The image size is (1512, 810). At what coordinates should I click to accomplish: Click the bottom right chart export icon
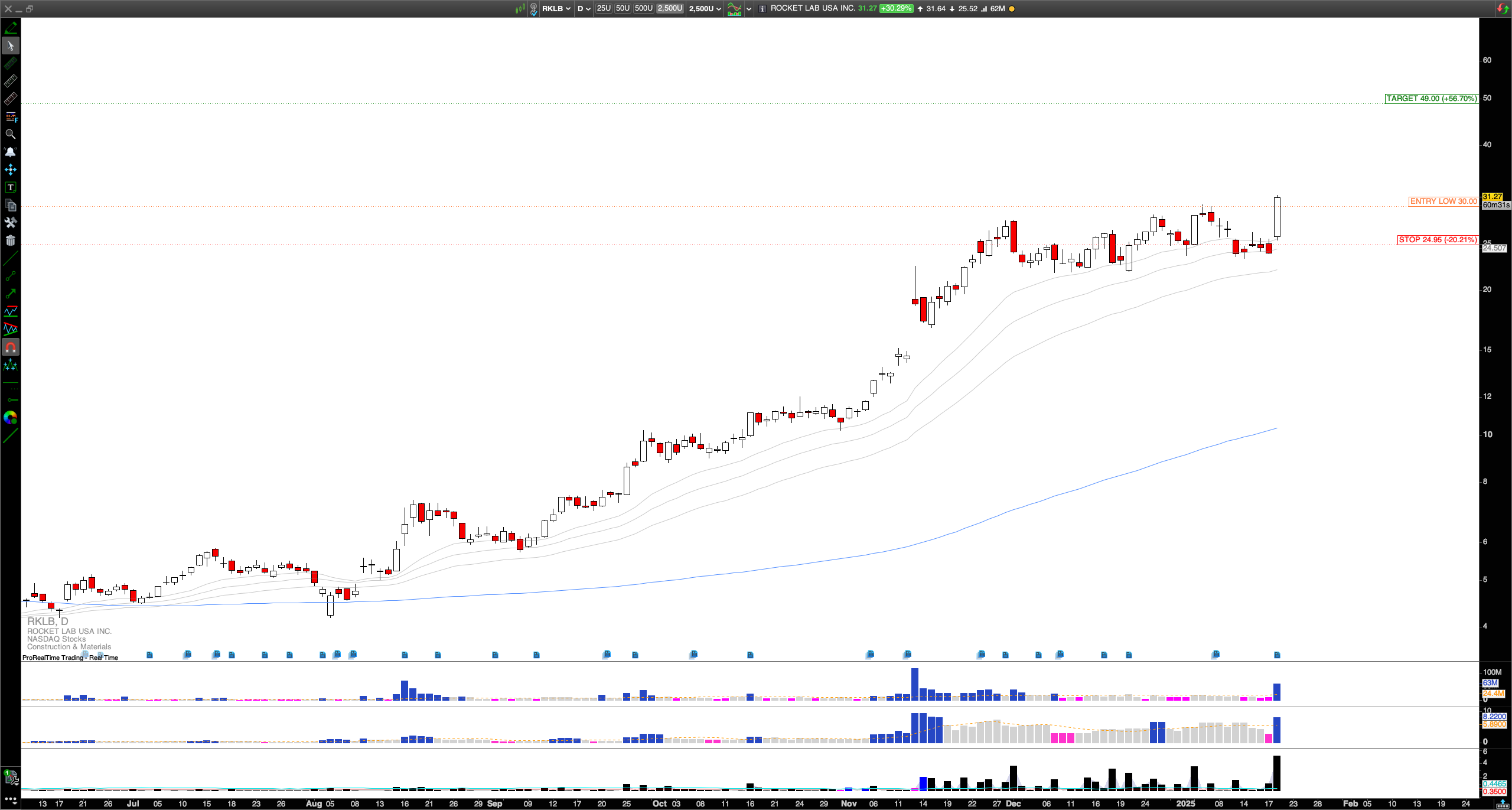1503,804
